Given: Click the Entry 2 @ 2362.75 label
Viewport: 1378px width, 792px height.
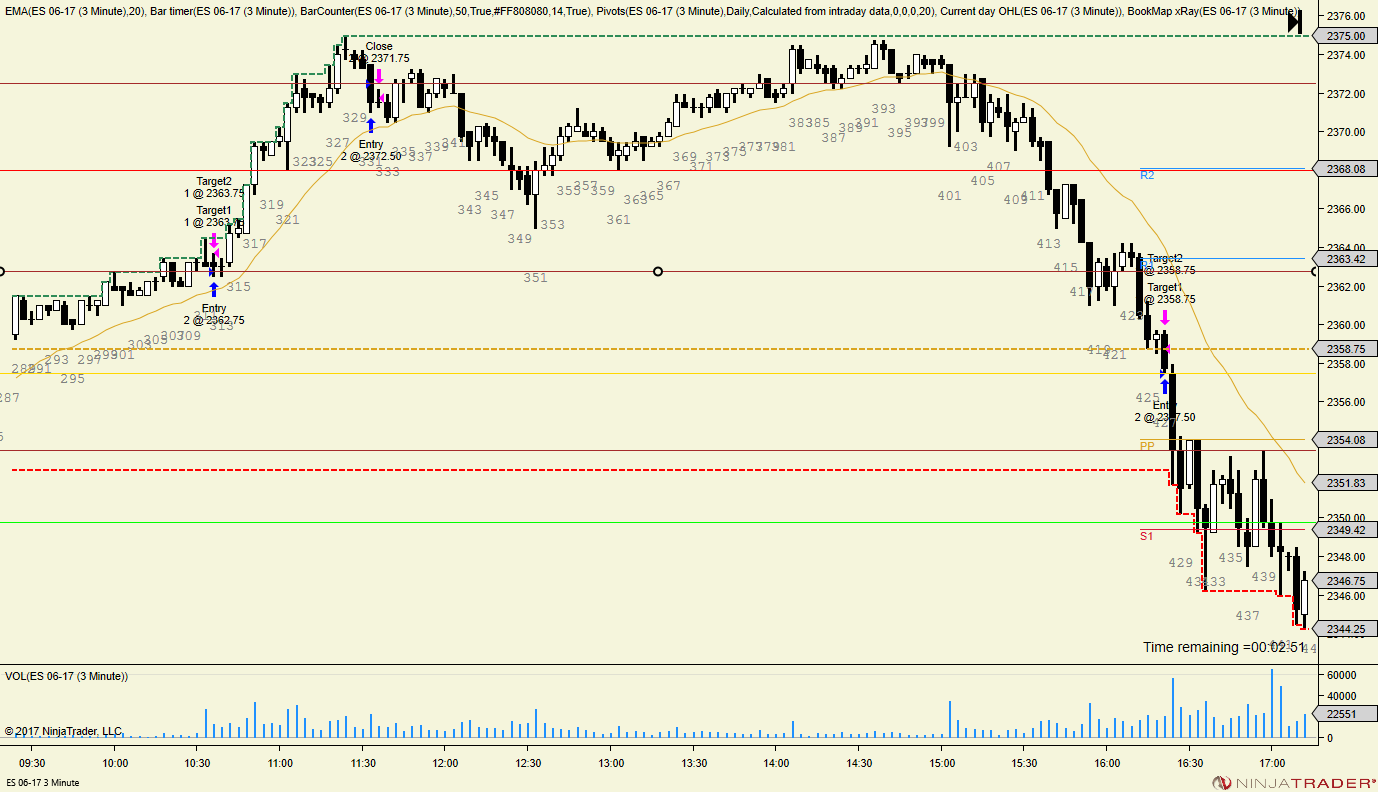Looking at the screenshot, I should 214,314.
